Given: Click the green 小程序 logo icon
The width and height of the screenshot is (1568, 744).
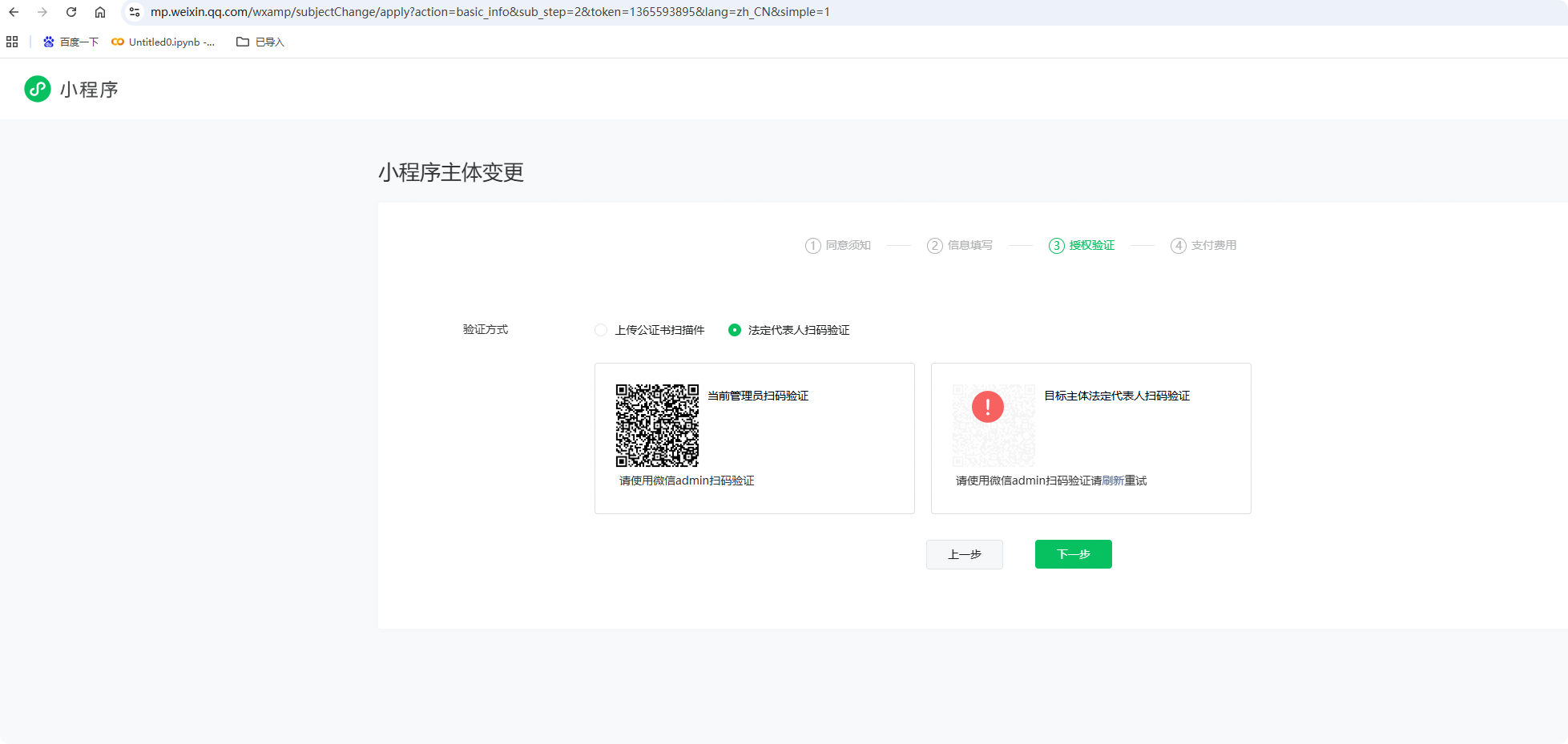Looking at the screenshot, I should [x=38, y=89].
